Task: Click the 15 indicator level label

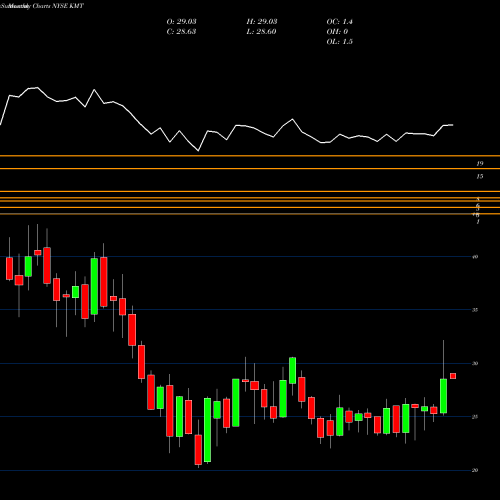Action: (x=480, y=176)
